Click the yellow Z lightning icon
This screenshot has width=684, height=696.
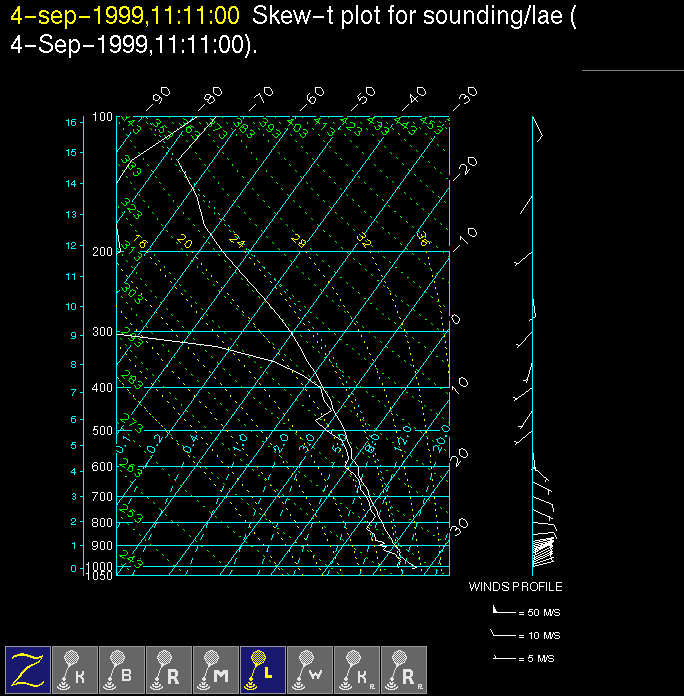click(29, 669)
